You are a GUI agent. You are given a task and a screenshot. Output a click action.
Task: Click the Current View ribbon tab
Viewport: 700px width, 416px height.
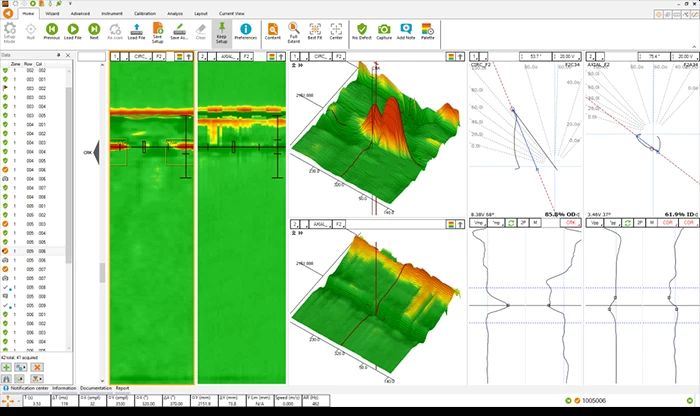(232, 14)
